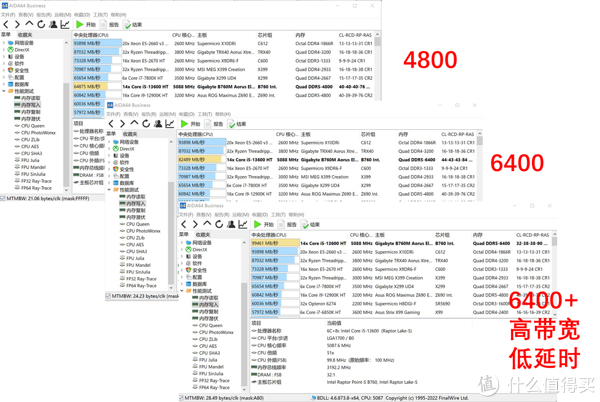
Task: Expand the 设备 node in the front window
Action: (x=182, y=257)
